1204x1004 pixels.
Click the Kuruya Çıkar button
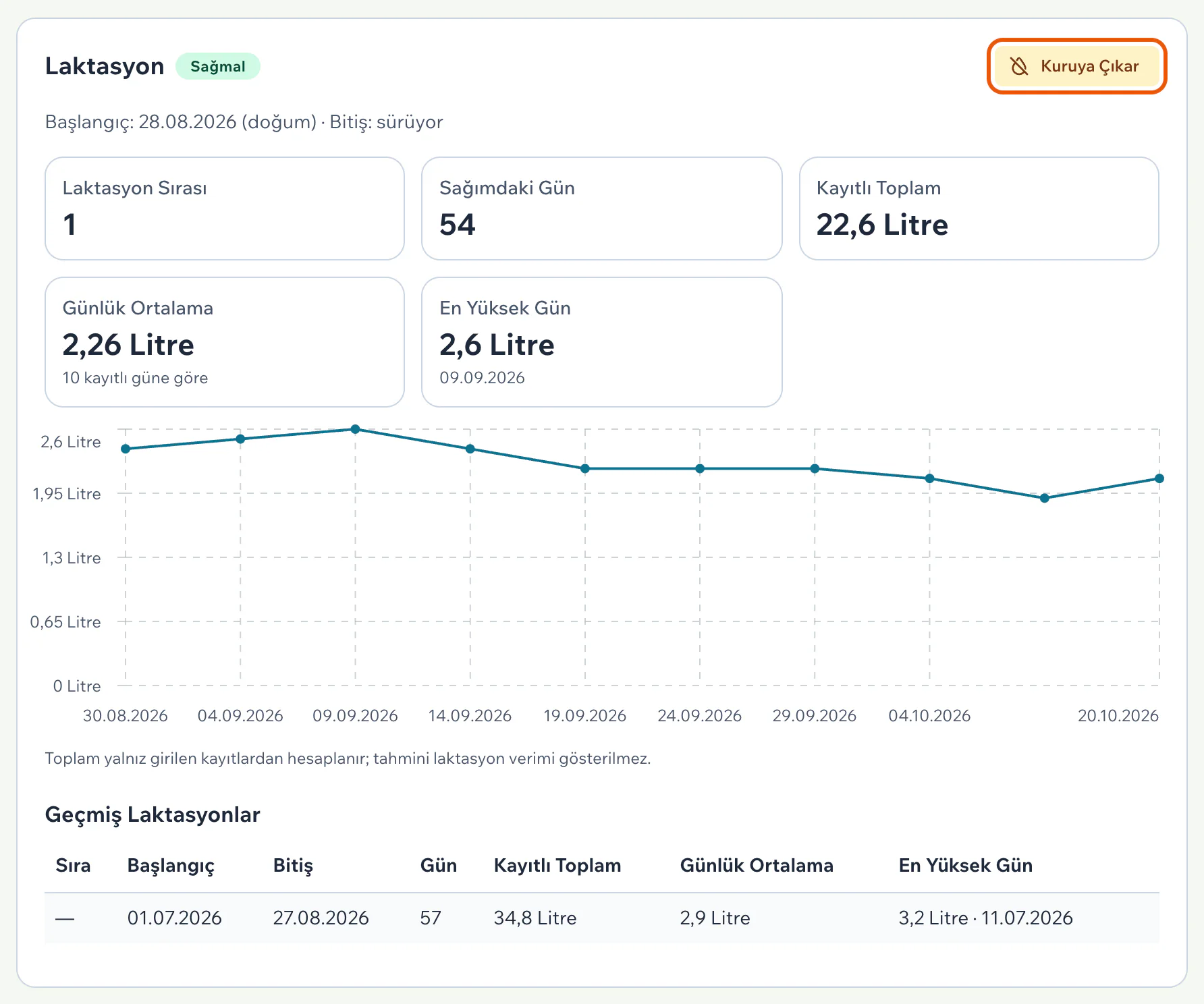[1076, 66]
